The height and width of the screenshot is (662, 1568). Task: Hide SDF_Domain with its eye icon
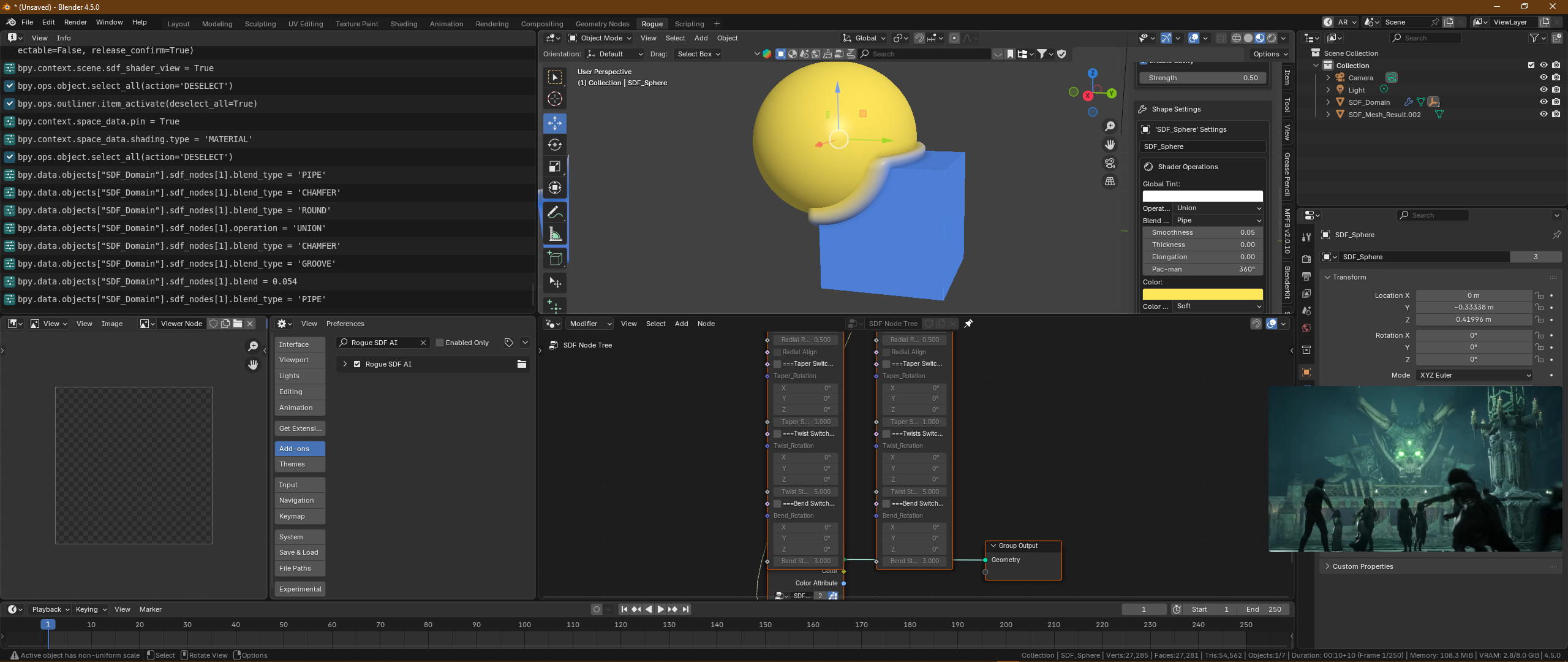[x=1543, y=102]
